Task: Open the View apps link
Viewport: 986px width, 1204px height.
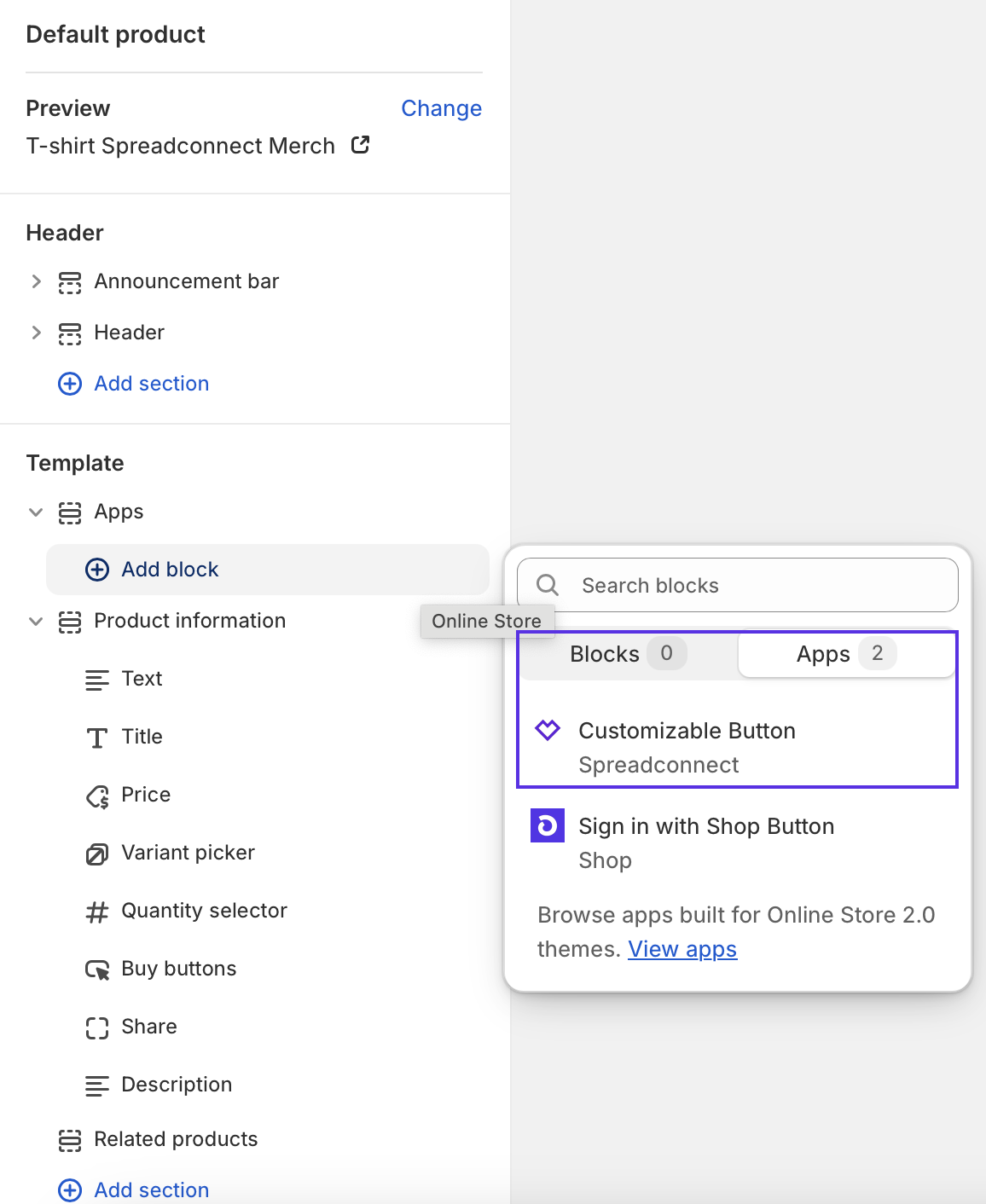Action: (682, 949)
